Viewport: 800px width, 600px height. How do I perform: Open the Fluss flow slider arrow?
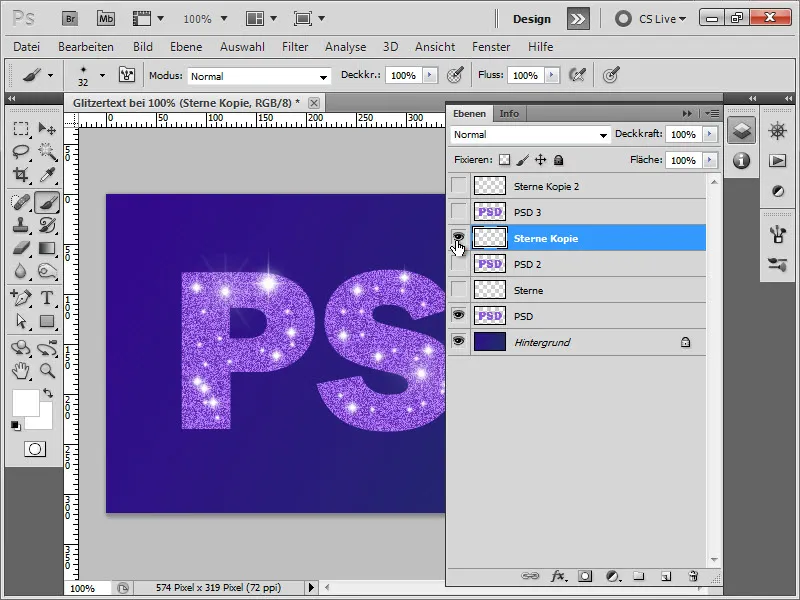click(x=552, y=75)
